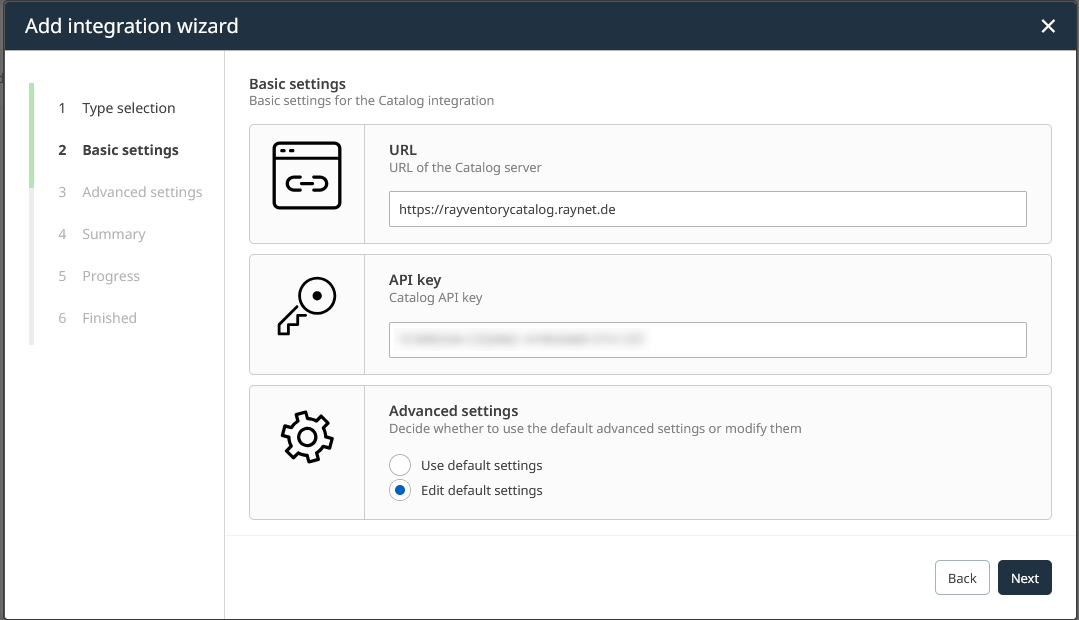This screenshot has width=1079, height=620.
Task: Close the Add integration wizard dialog
Action: pos(1047,26)
